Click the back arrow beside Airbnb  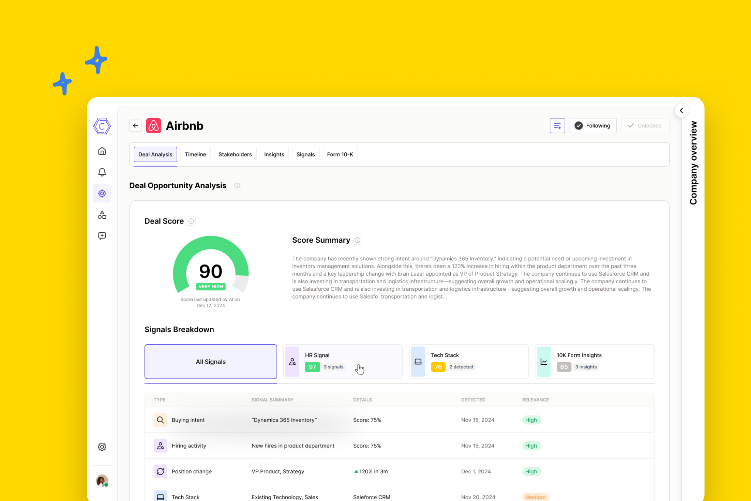135,126
